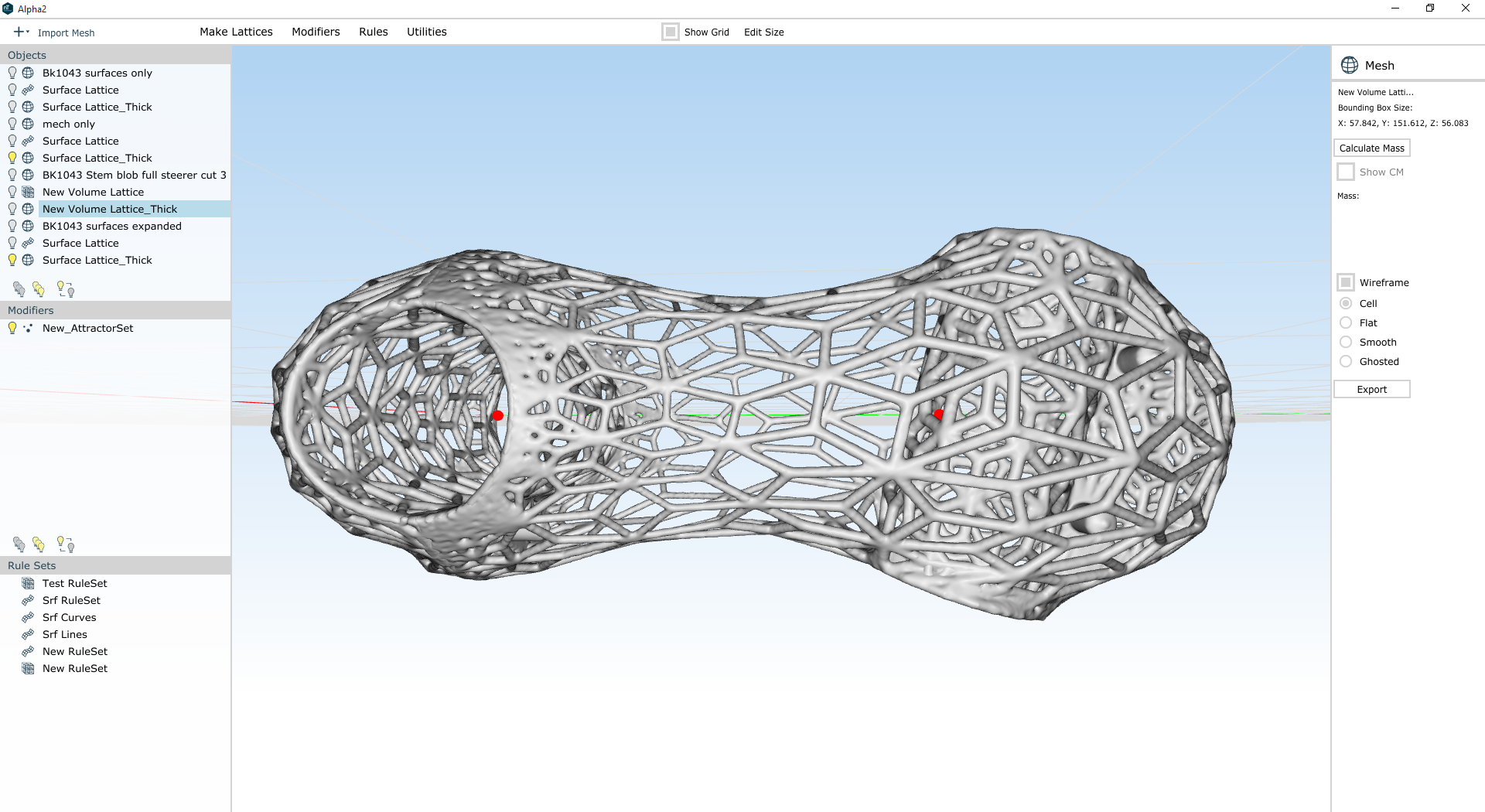Show all modifiers with yellow bulbs icon above Rule Sets
This screenshot has width=1485, height=812.
pos(39,544)
